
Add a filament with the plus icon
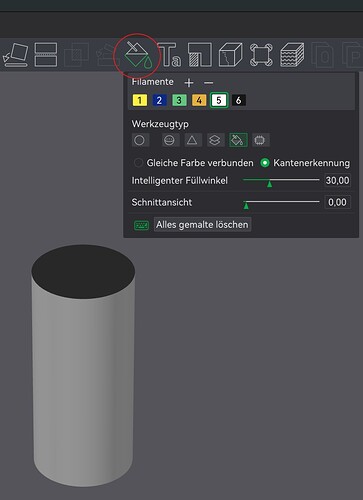[x=189, y=82]
